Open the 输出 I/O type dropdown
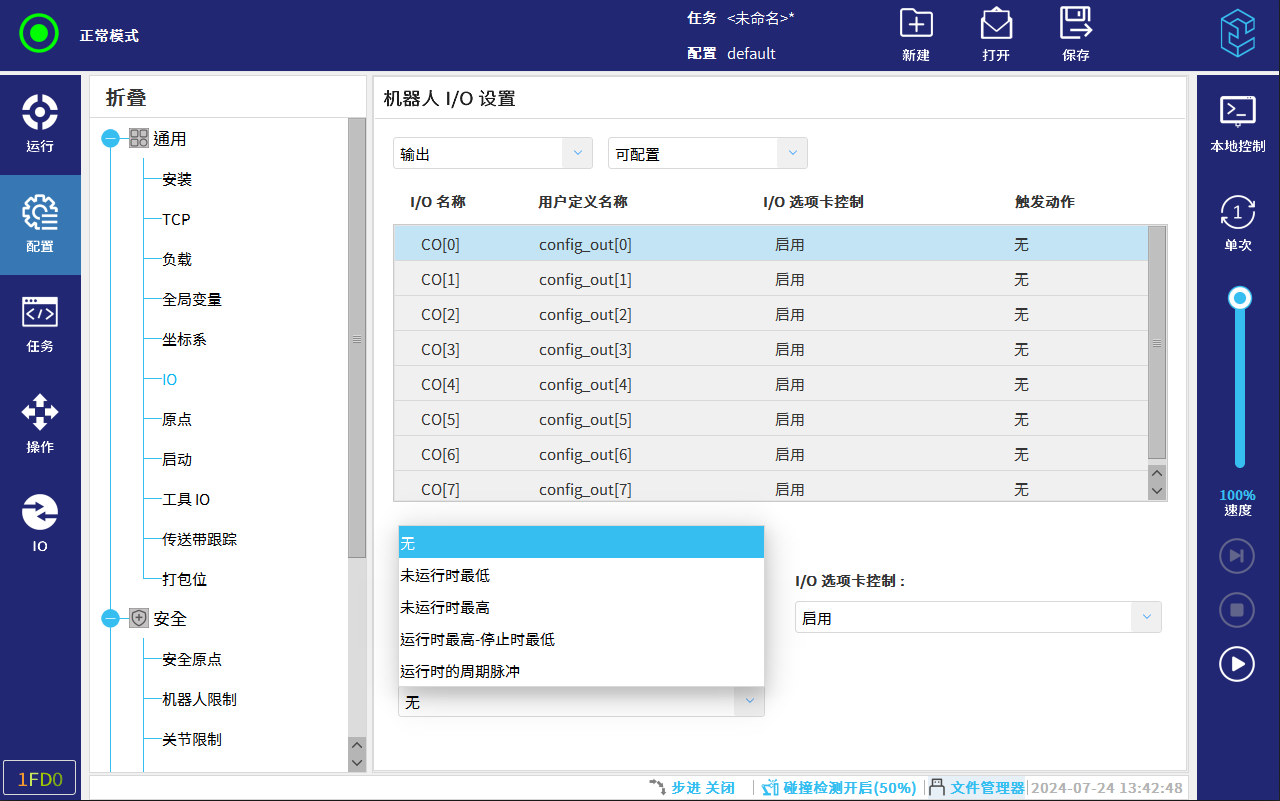1280x801 pixels. (x=492, y=154)
